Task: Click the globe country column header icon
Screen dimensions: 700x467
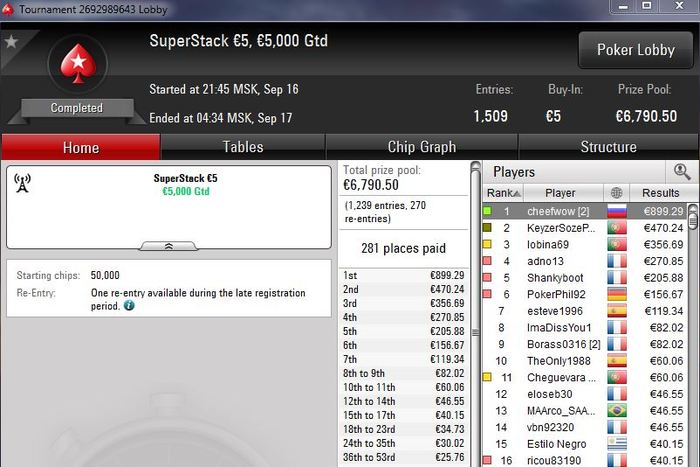Action: (x=617, y=193)
